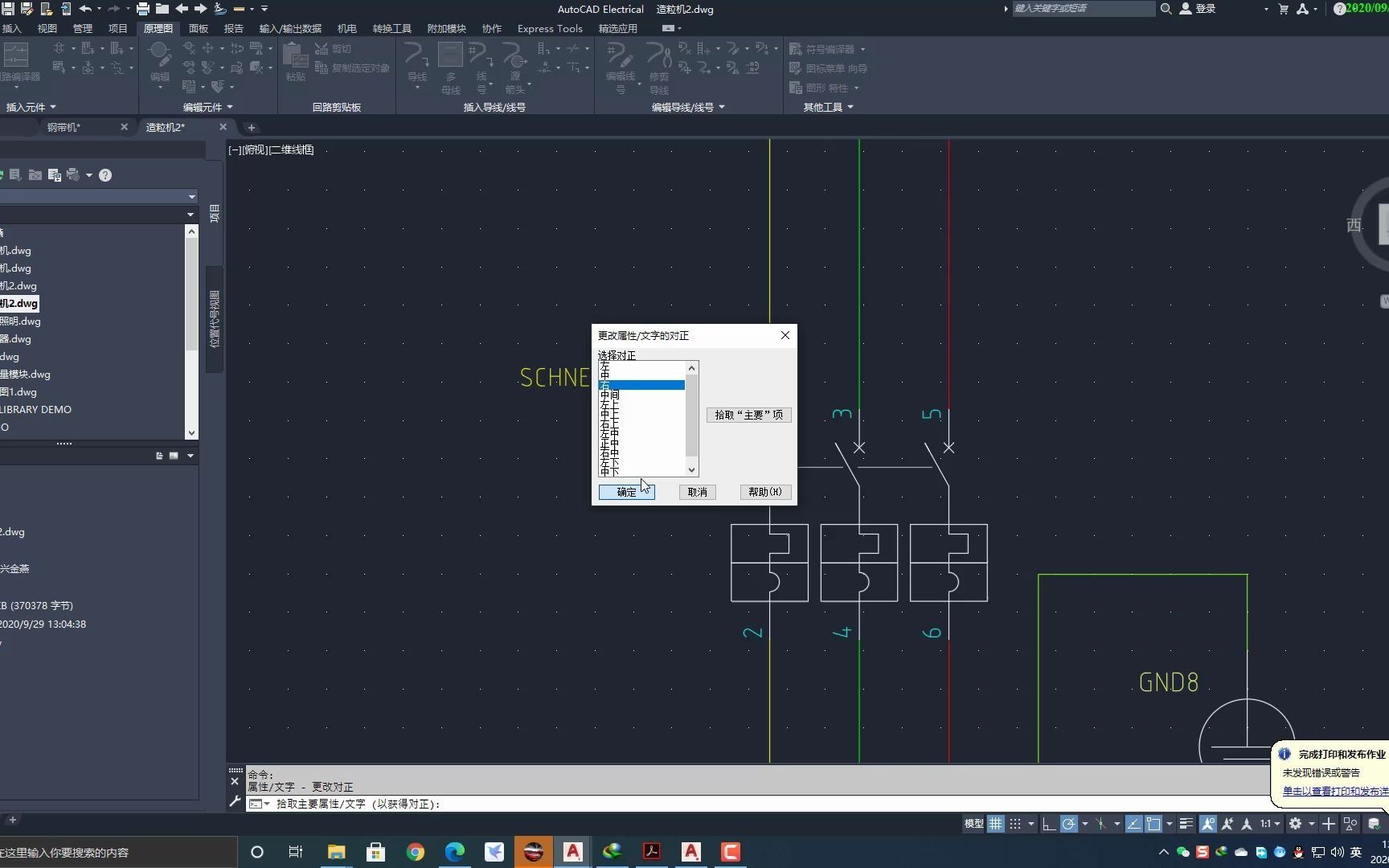The height and width of the screenshot is (868, 1389).
Task: Open the 转换工具 ribbon tab
Action: pos(391,28)
